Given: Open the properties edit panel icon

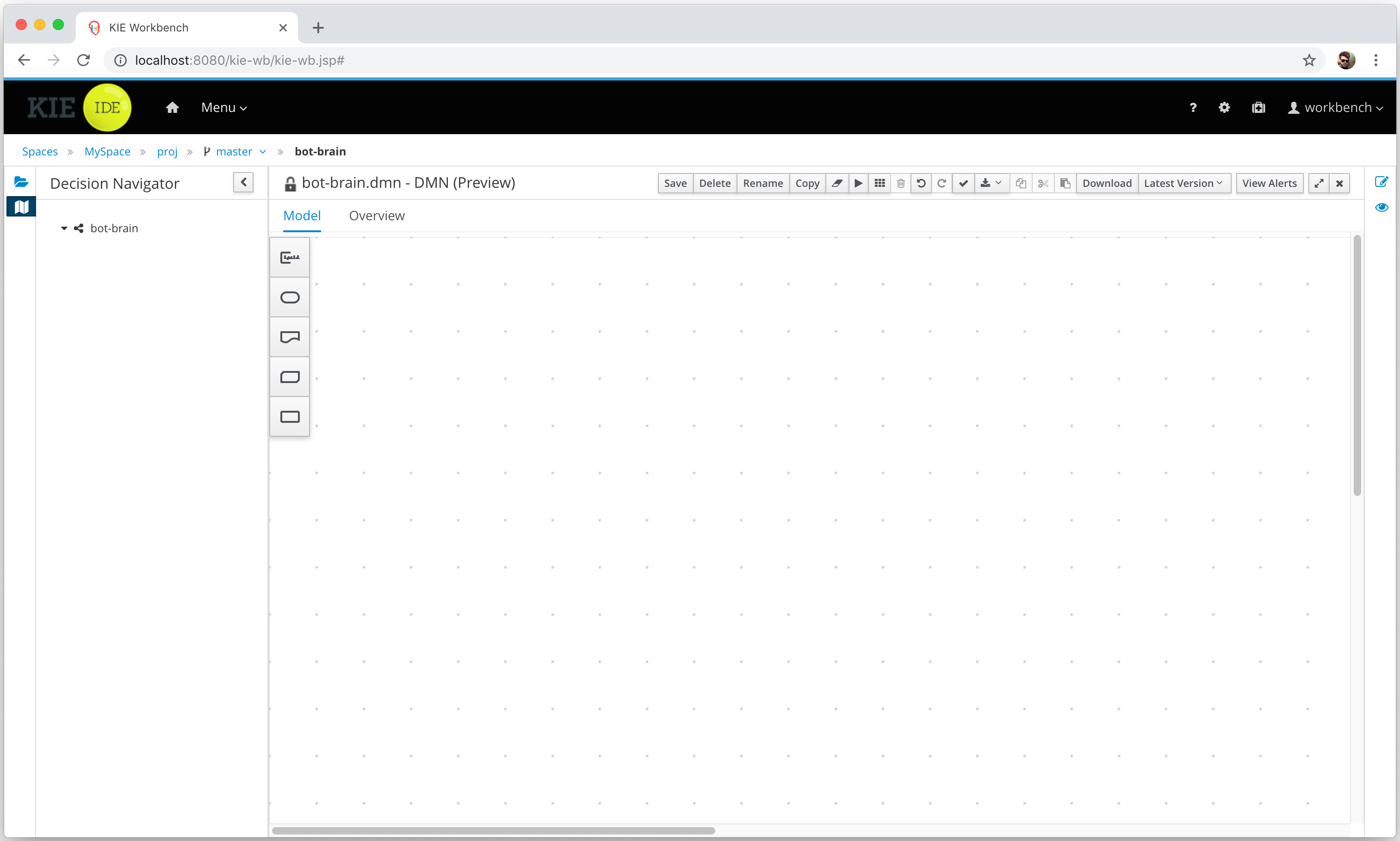Looking at the screenshot, I should (x=1381, y=182).
